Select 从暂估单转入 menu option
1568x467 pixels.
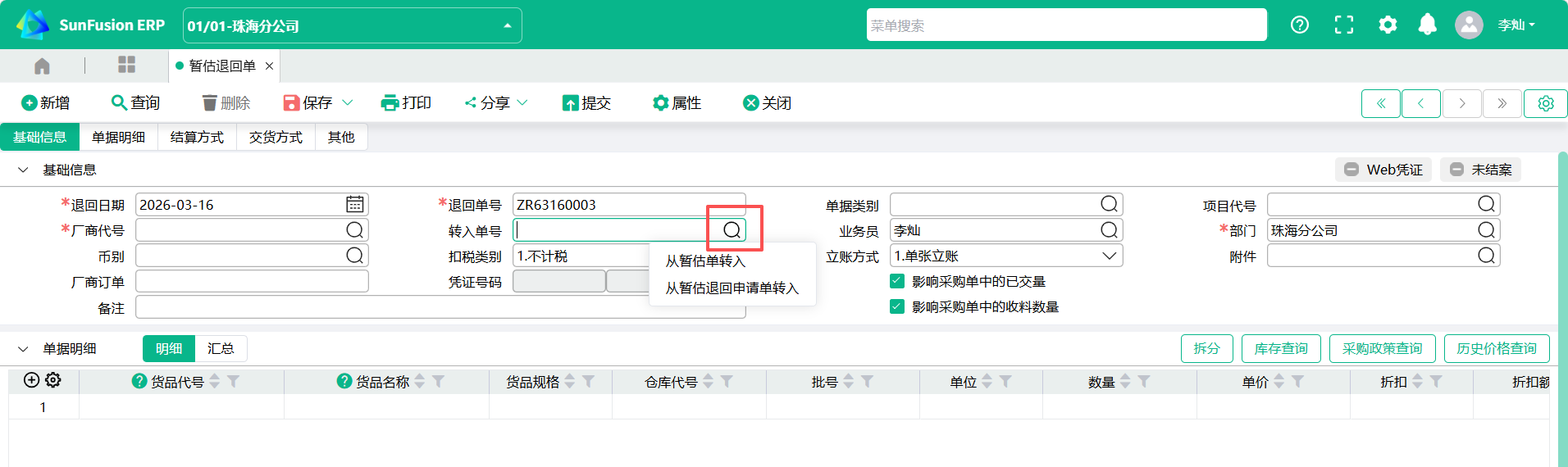[x=705, y=261]
